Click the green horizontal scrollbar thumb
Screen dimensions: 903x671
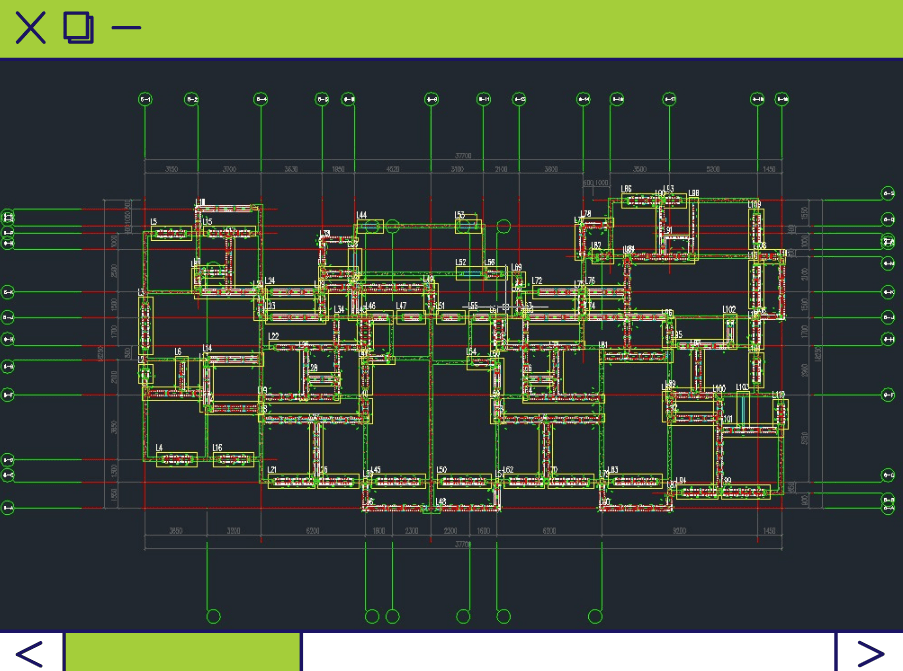pos(183,652)
